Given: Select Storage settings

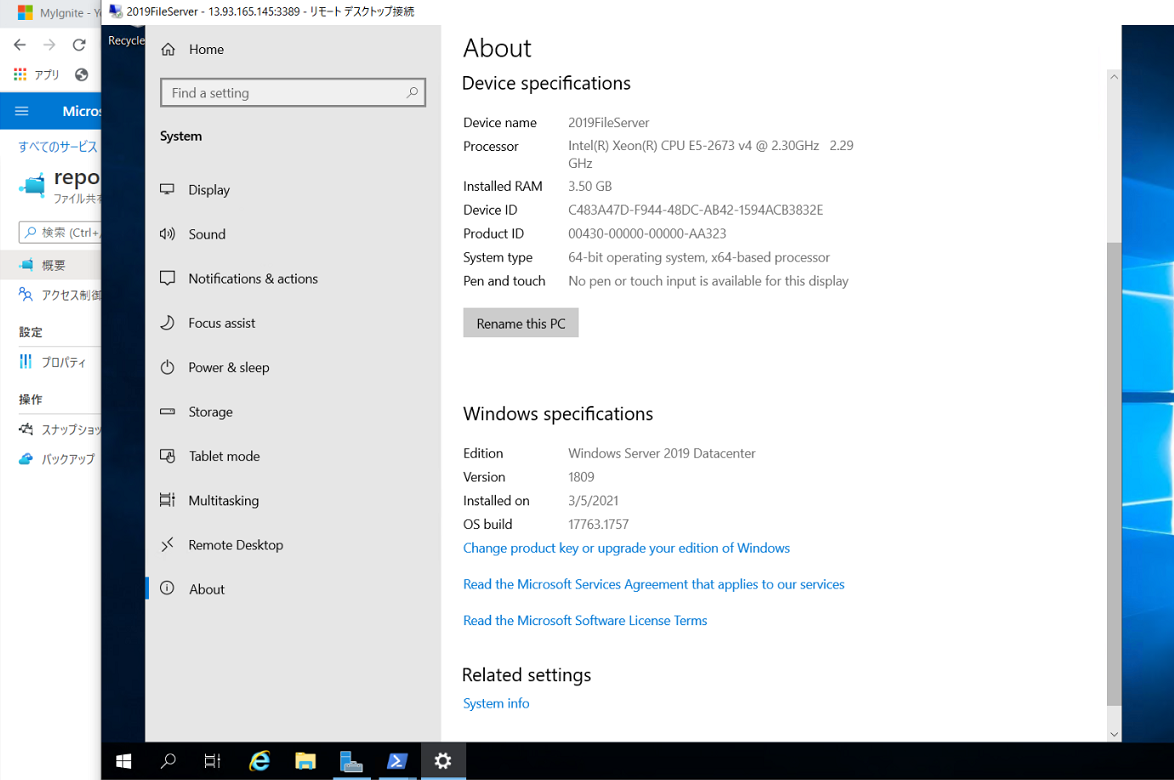Looking at the screenshot, I should coord(210,412).
